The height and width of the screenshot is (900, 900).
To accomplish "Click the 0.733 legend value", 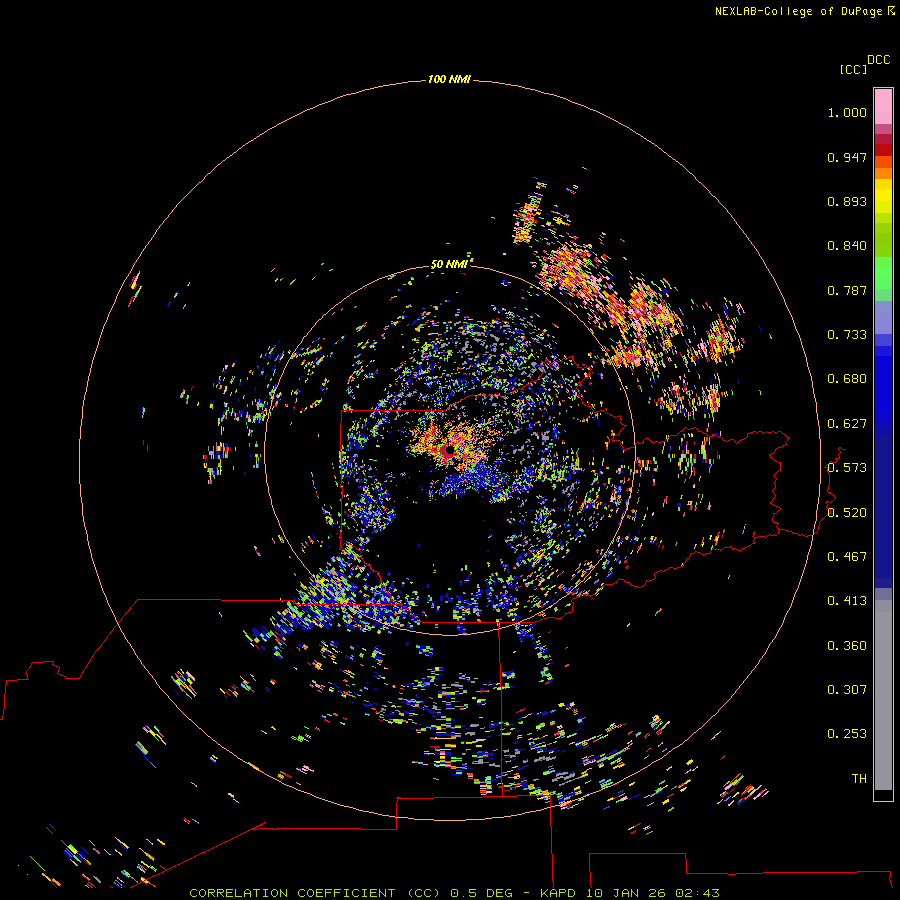I will click(x=847, y=335).
